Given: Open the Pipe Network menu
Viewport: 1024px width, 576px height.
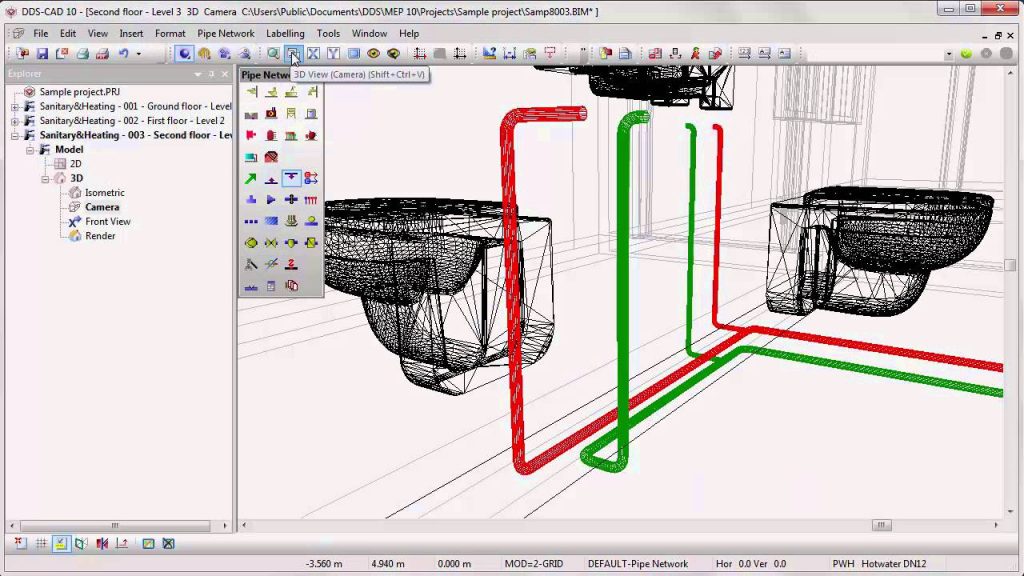Looking at the screenshot, I should click(225, 33).
